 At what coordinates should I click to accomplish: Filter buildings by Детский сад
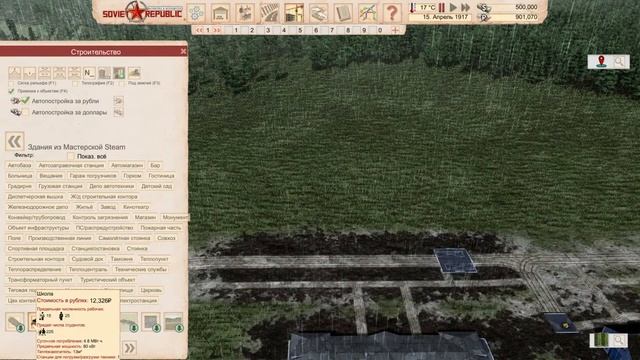(x=156, y=186)
